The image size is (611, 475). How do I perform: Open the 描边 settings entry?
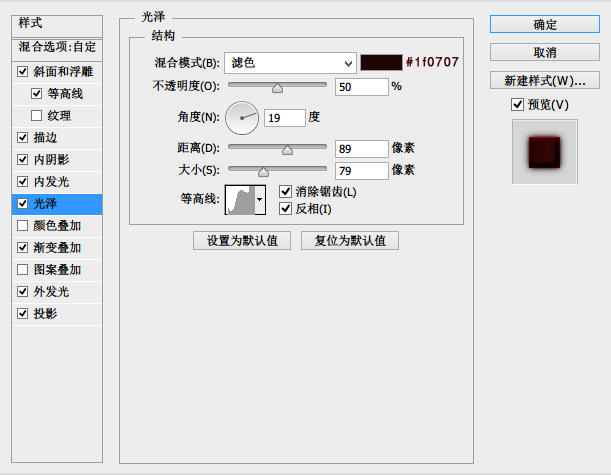(x=45, y=138)
